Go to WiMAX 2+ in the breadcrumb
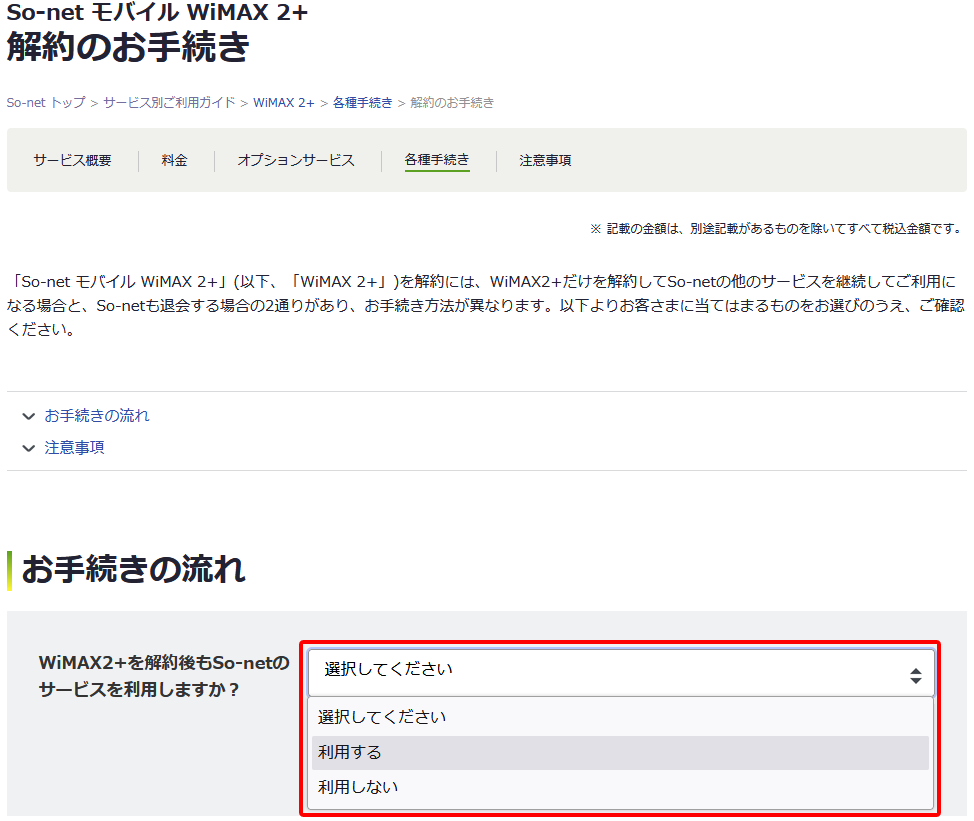The image size is (974, 821). point(284,103)
